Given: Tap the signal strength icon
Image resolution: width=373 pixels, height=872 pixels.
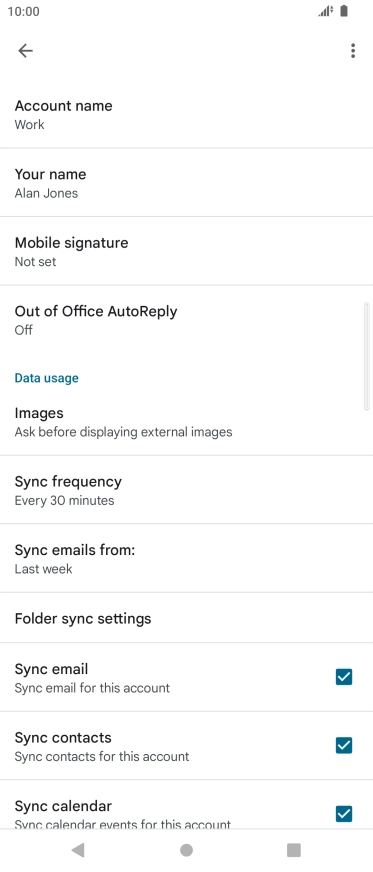Looking at the screenshot, I should tap(326, 11).
